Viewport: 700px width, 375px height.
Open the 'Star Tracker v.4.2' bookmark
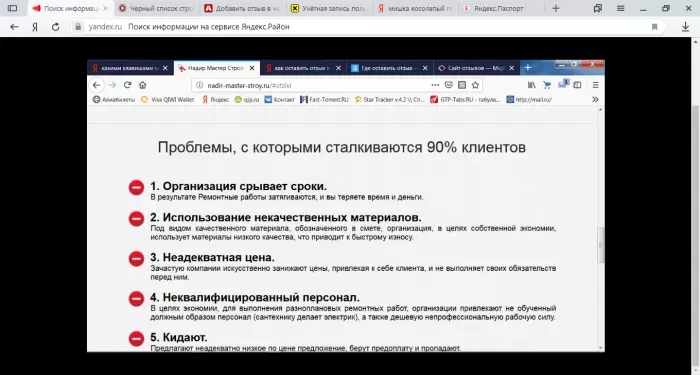point(390,100)
